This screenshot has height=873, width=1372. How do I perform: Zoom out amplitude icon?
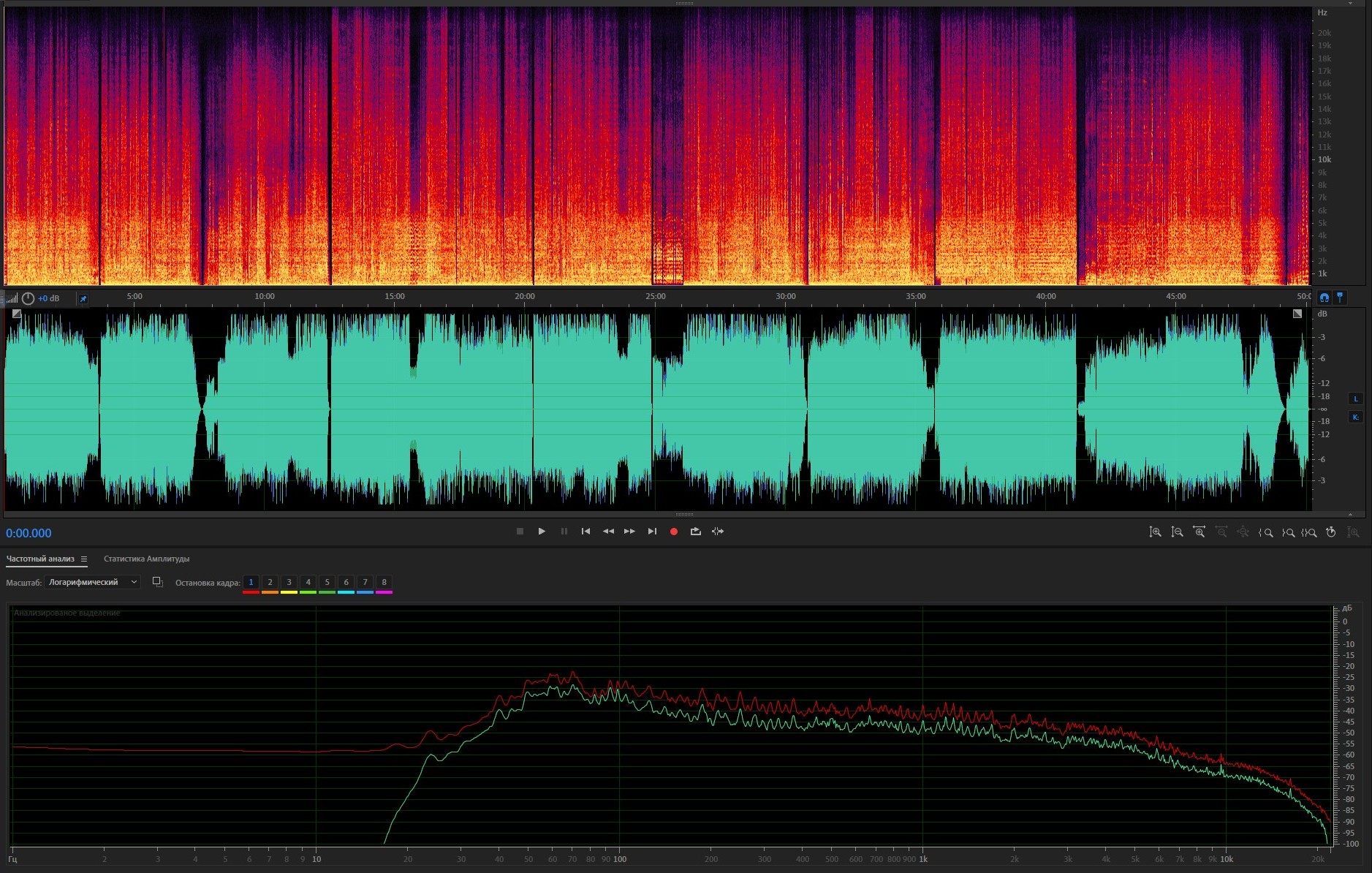click(x=1177, y=532)
